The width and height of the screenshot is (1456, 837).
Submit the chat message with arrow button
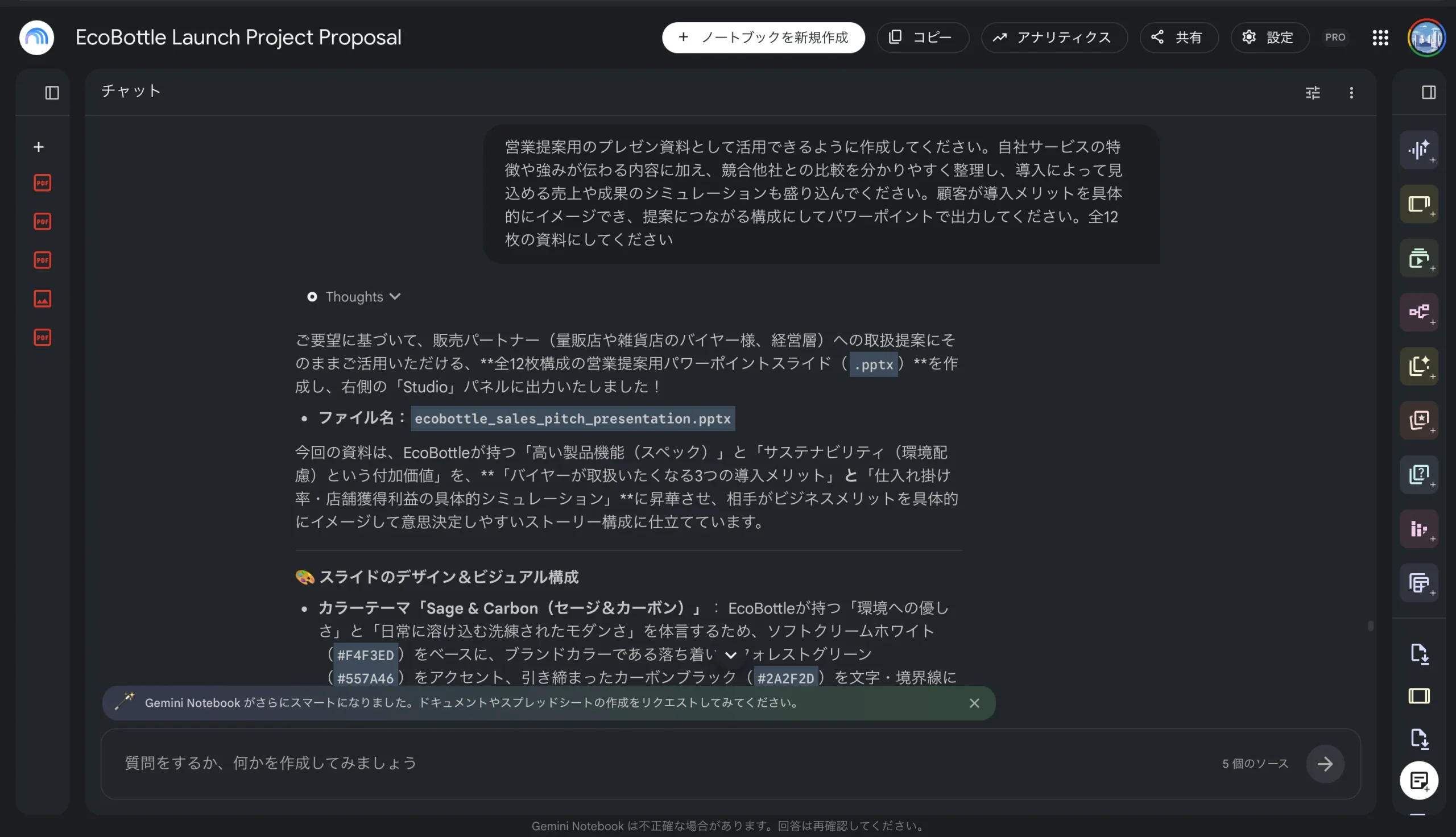1325,764
